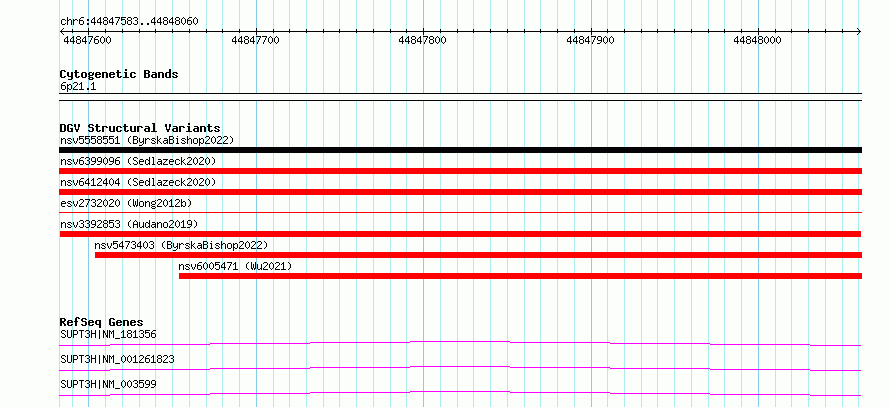Click the 6p21.1 band label
890x407 pixels.
click(x=77, y=87)
